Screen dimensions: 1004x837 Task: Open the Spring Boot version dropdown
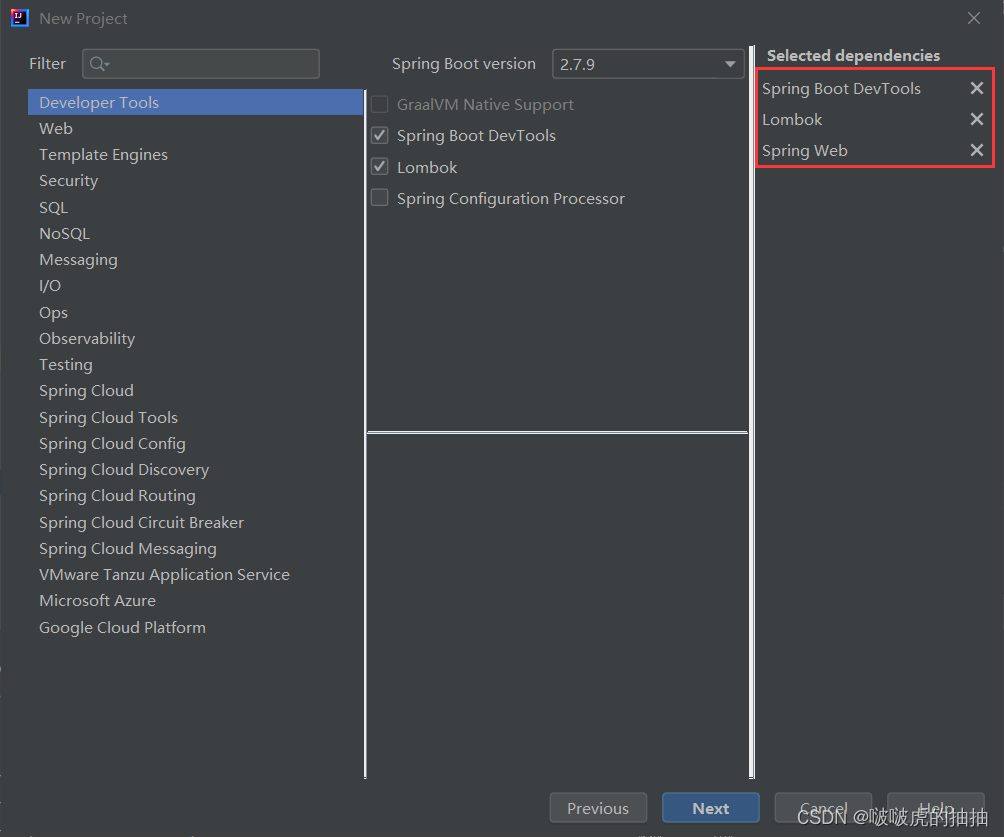tap(648, 64)
